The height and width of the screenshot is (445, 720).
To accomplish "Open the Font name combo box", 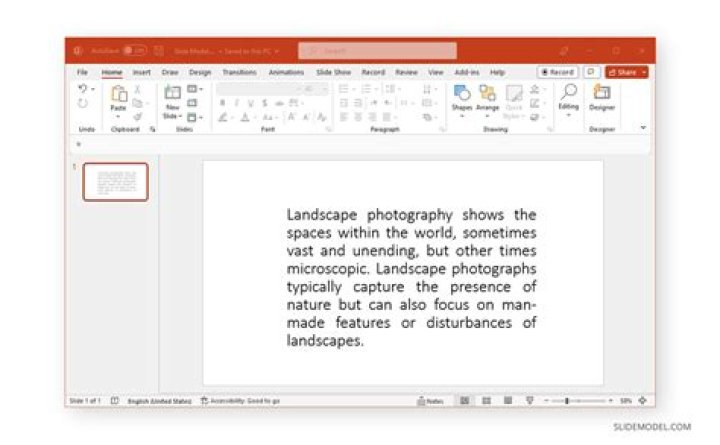I will [x=259, y=89].
